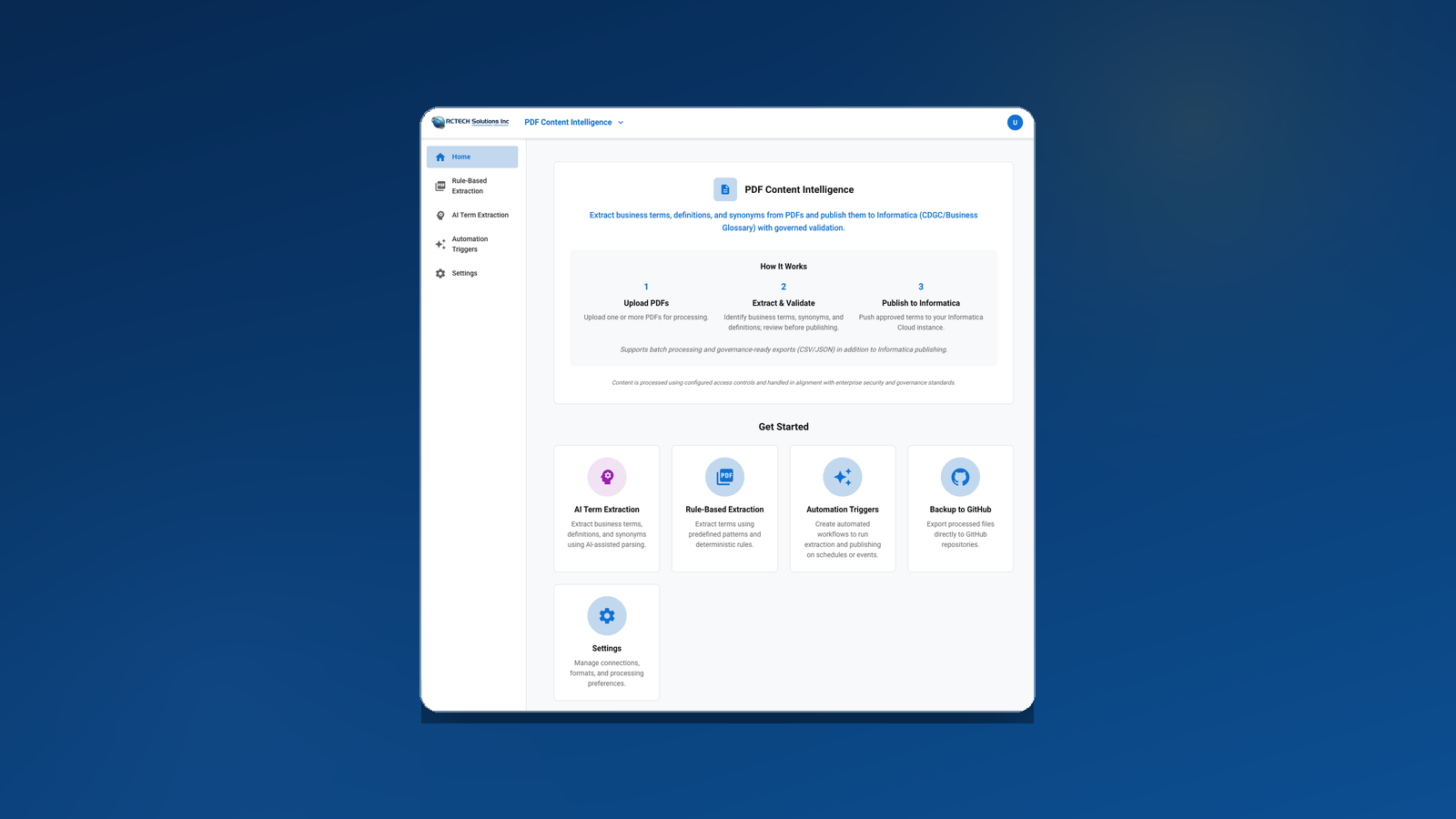Viewport: 1456px width, 819px height.
Task: Click the document icon above the PDF Content Intelligence heading
Action: [x=724, y=189]
